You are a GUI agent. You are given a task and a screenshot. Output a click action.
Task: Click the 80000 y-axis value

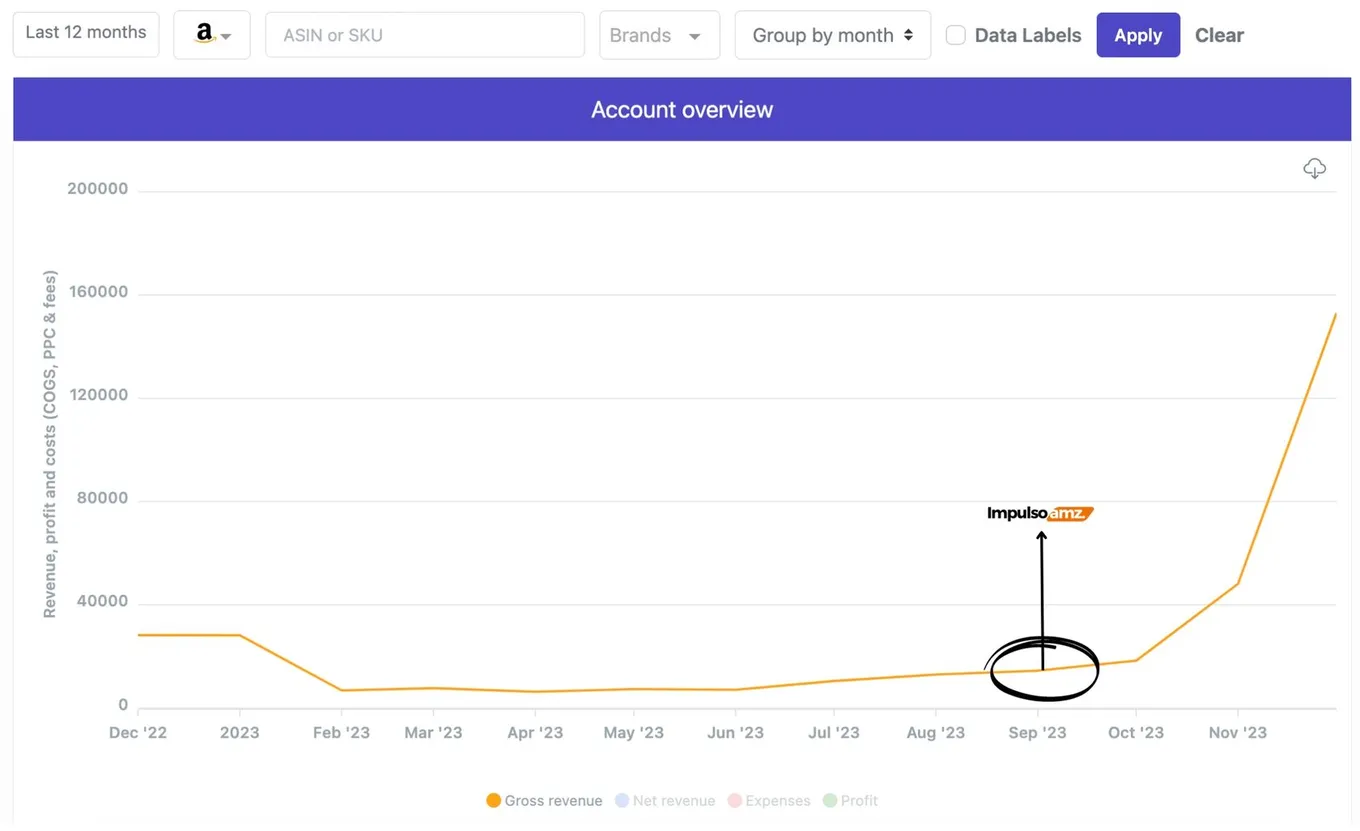click(103, 497)
